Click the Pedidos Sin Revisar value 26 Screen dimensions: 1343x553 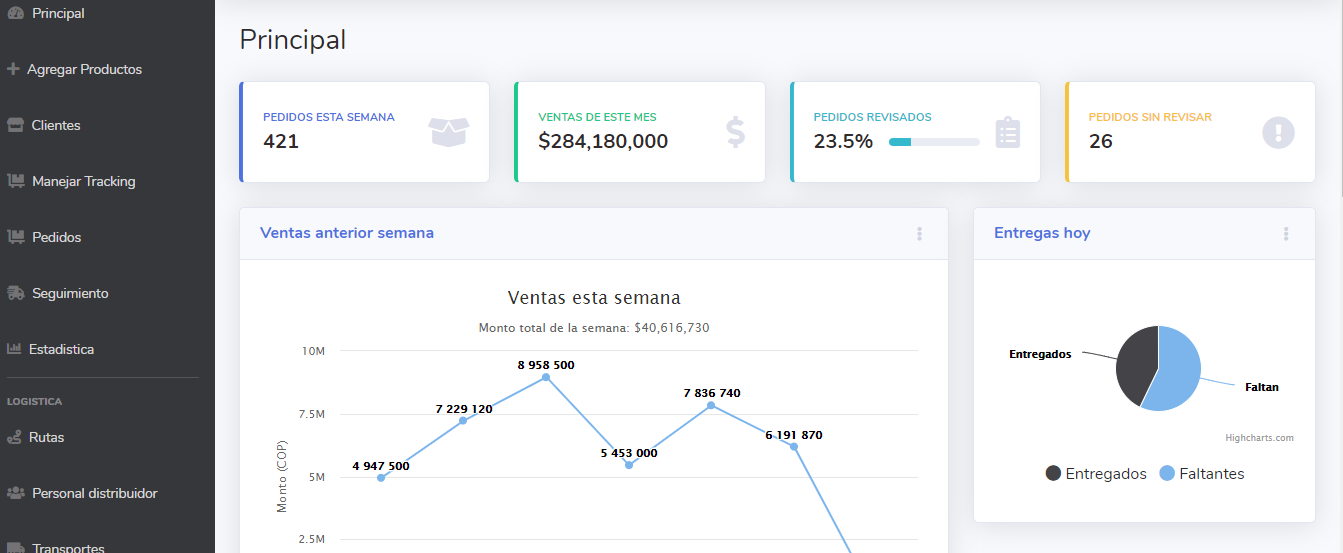coord(1100,141)
